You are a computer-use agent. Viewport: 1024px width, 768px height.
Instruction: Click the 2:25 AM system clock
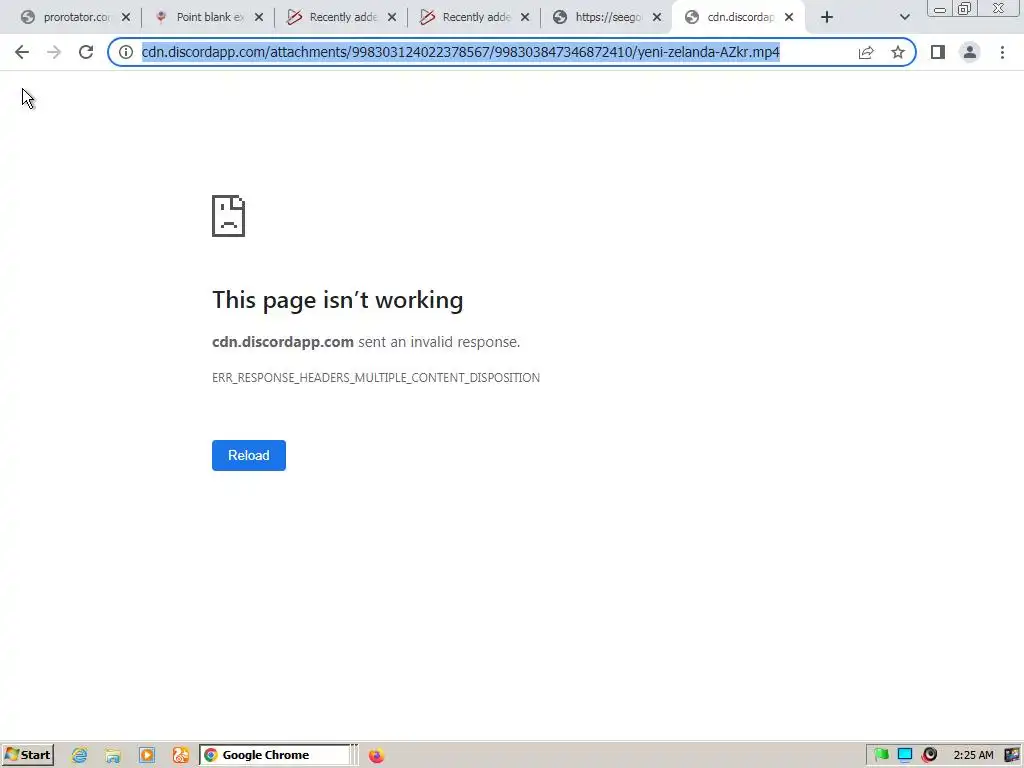point(974,755)
